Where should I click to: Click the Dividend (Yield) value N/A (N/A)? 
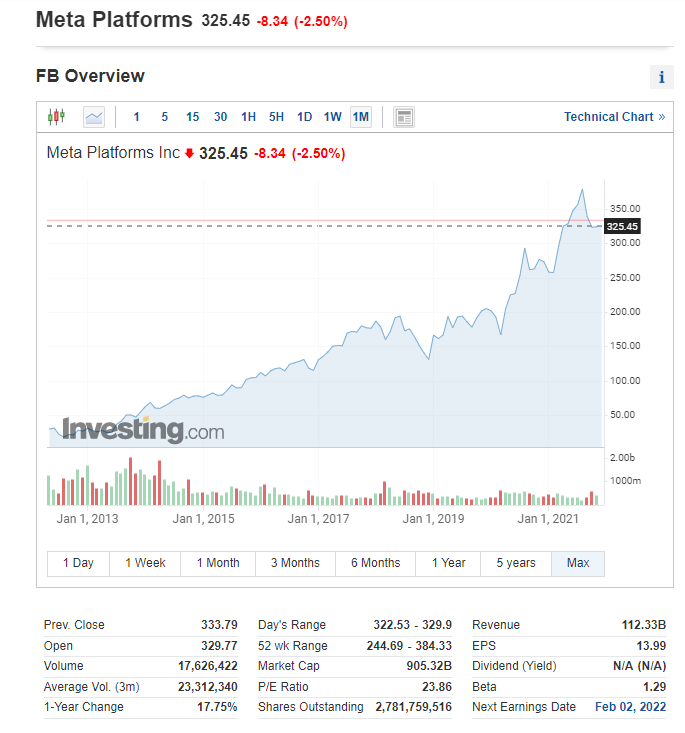pyautogui.click(x=640, y=666)
